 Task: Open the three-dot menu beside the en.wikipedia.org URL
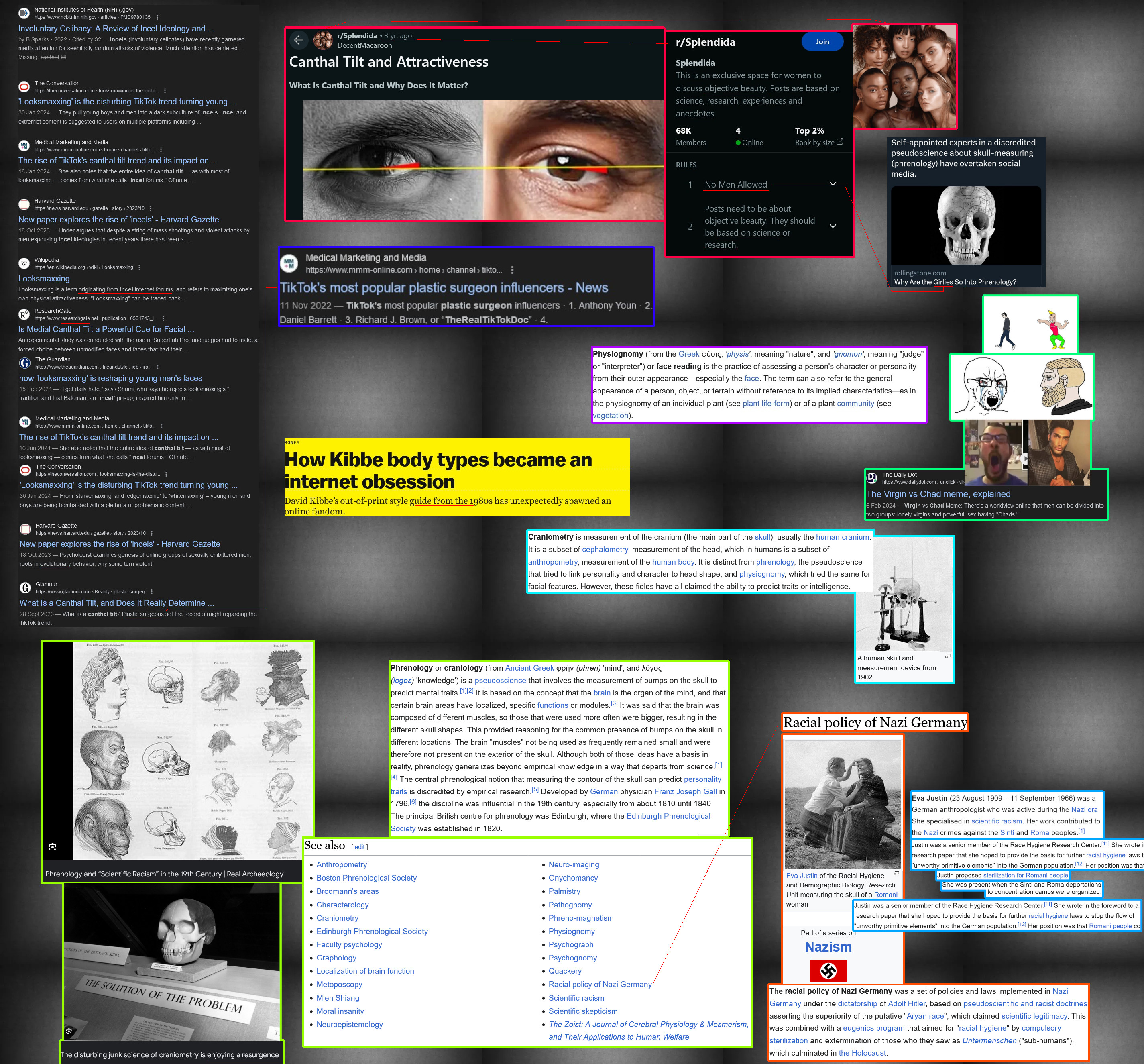139,267
